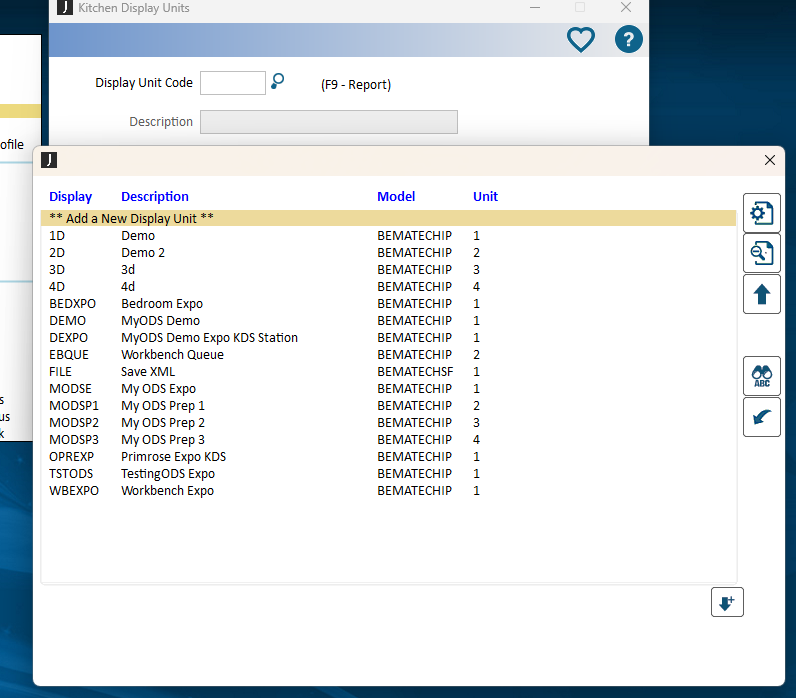Screen dimensions: 796x698
Task: Select the 2D Demo 2 row
Action: pyautogui.click(x=388, y=253)
